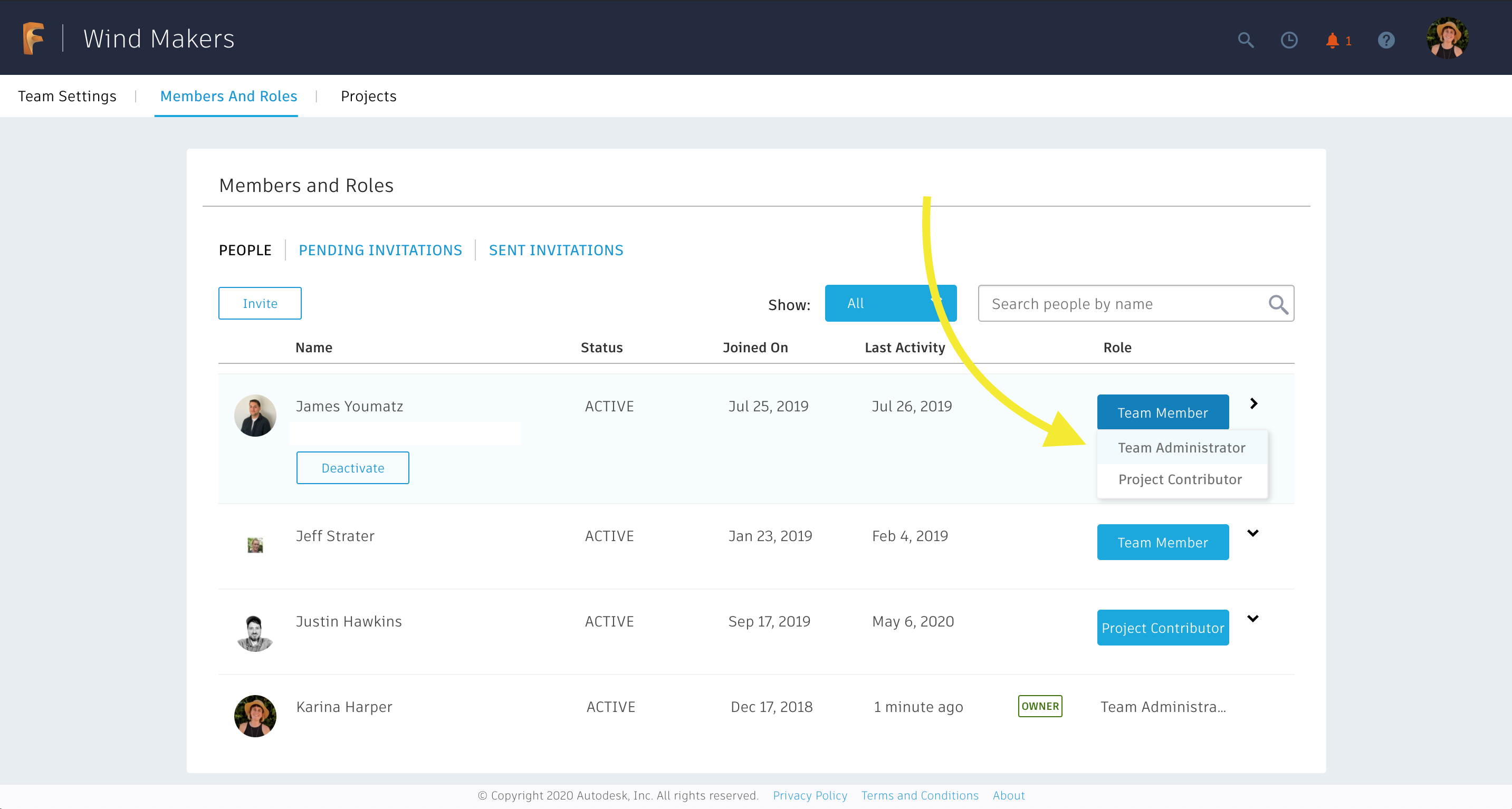The height and width of the screenshot is (809, 1512).
Task: Click the people search magnifier icon
Action: click(1278, 304)
